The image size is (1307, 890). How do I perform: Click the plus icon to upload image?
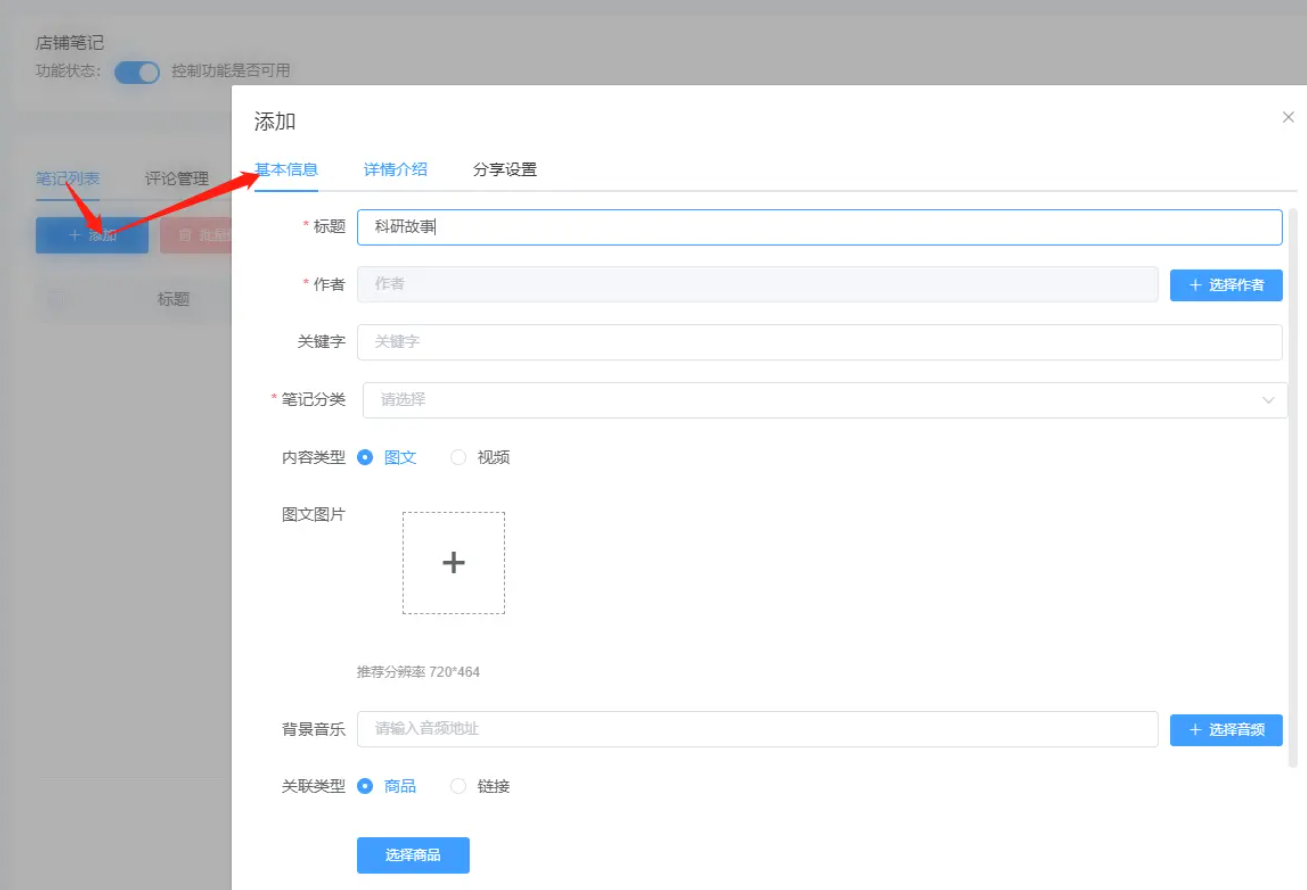click(453, 563)
